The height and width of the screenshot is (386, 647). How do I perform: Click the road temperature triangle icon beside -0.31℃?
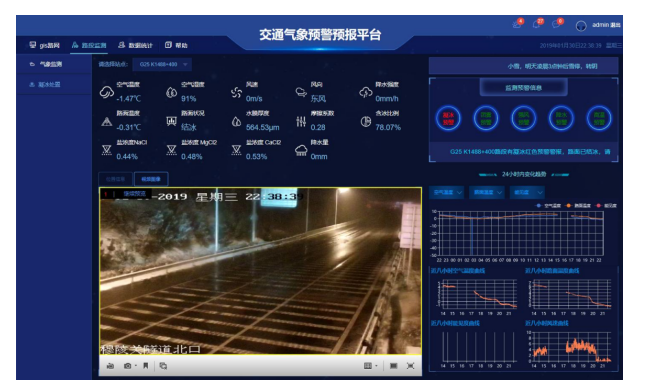pos(106,121)
